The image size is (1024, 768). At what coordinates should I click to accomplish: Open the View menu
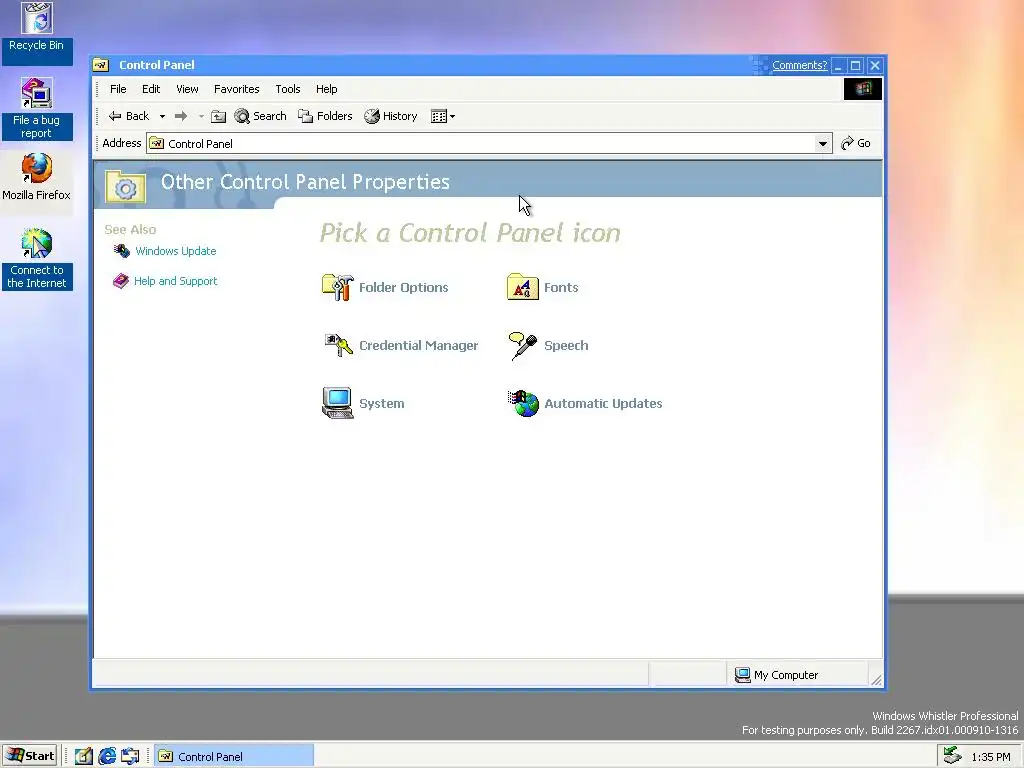[187, 89]
